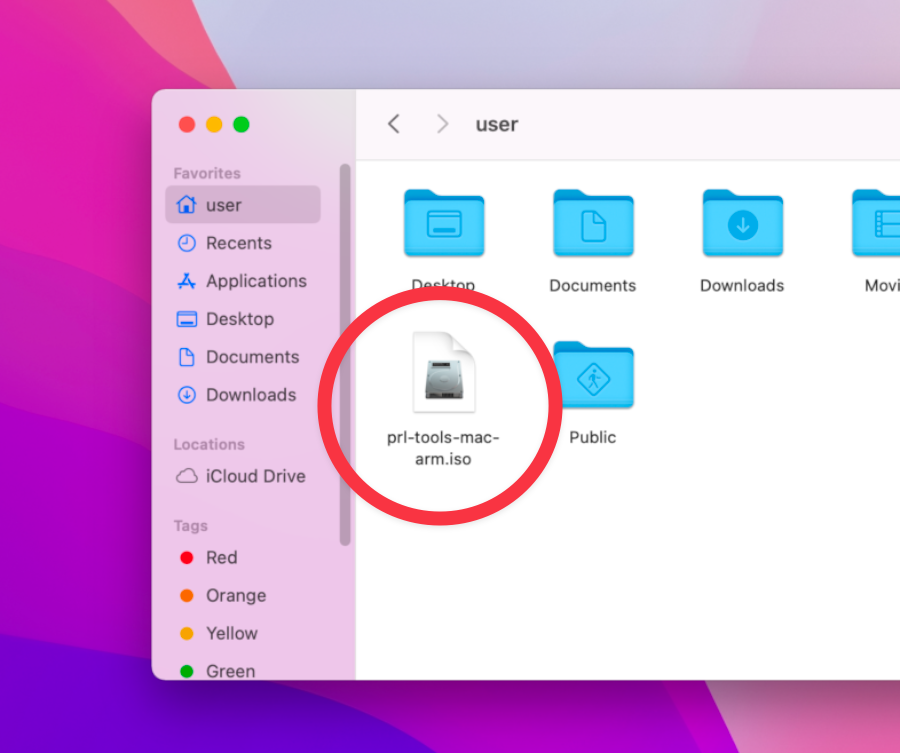Select Desktop in sidebar Favorites
The width and height of the screenshot is (900, 753).
(x=239, y=319)
